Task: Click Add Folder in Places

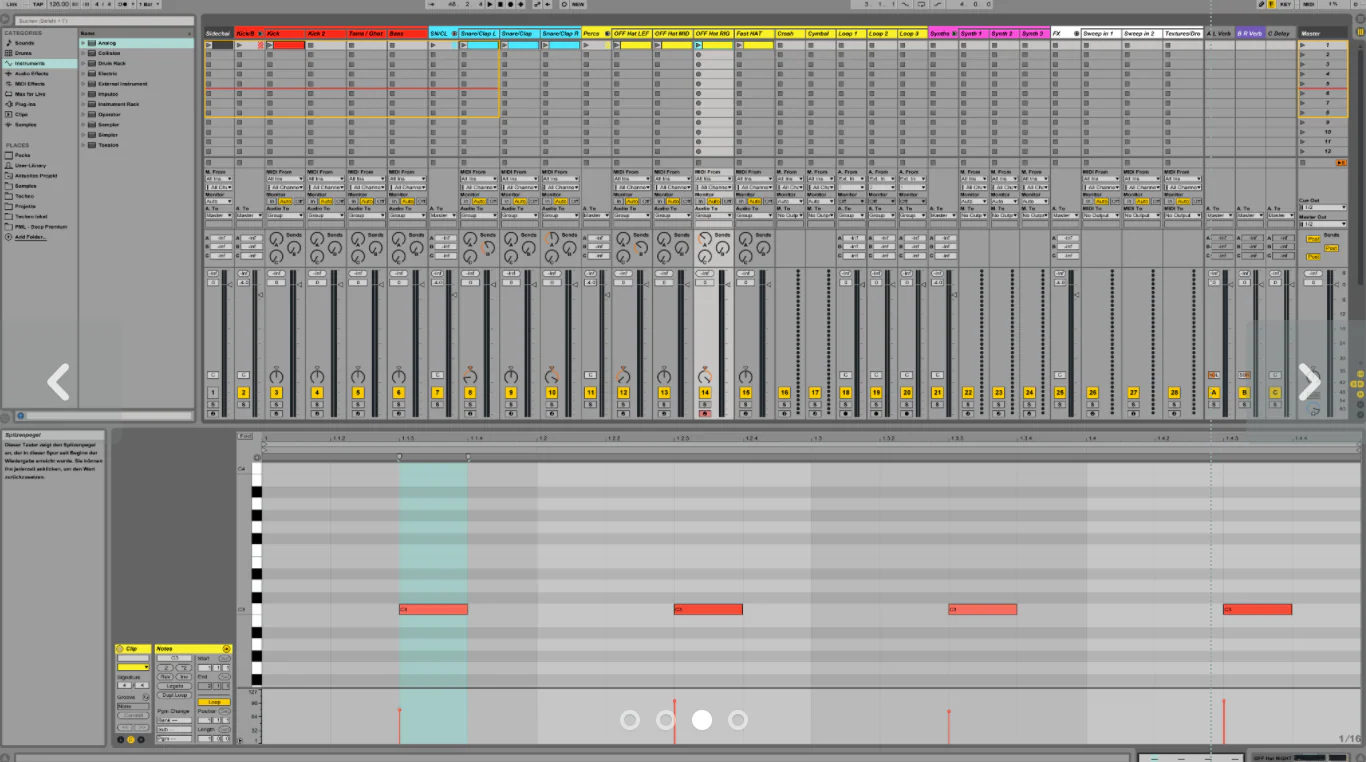Action: [x=30, y=237]
